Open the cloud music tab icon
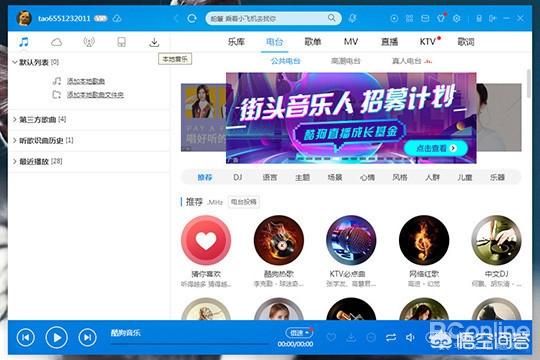This screenshot has height=360, width=540. 56,42
